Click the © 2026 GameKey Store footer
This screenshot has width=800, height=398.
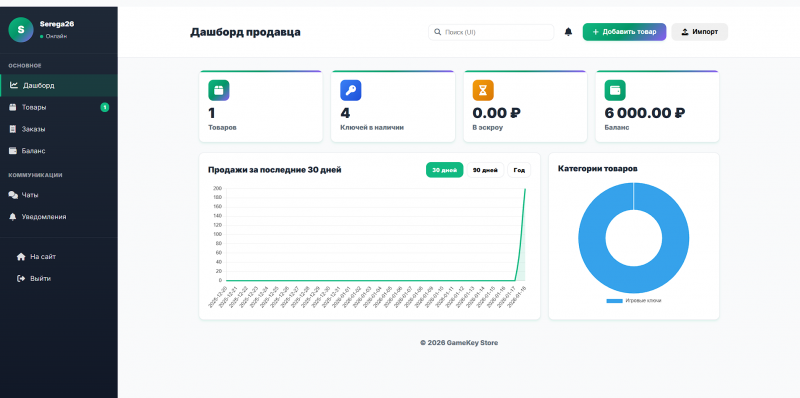tap(459, 343)
